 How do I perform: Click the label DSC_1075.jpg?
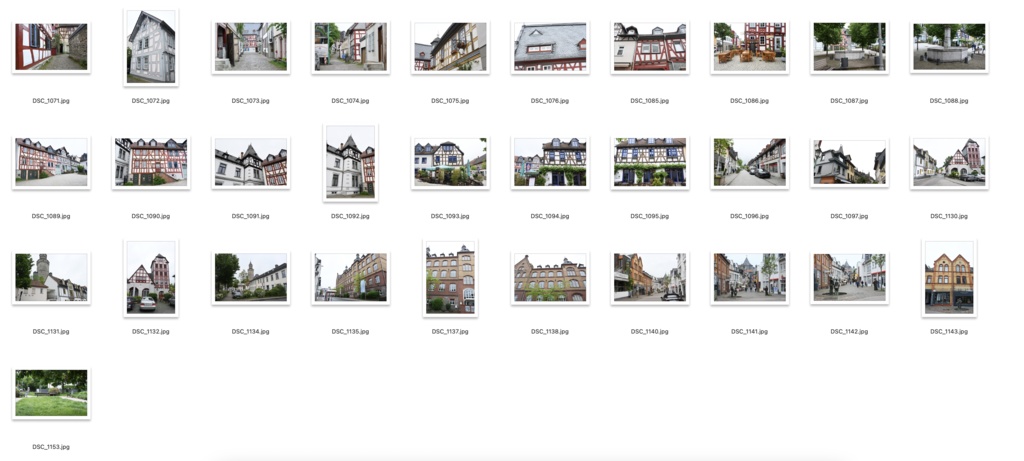pyautogui.click(x=450, y=101)
